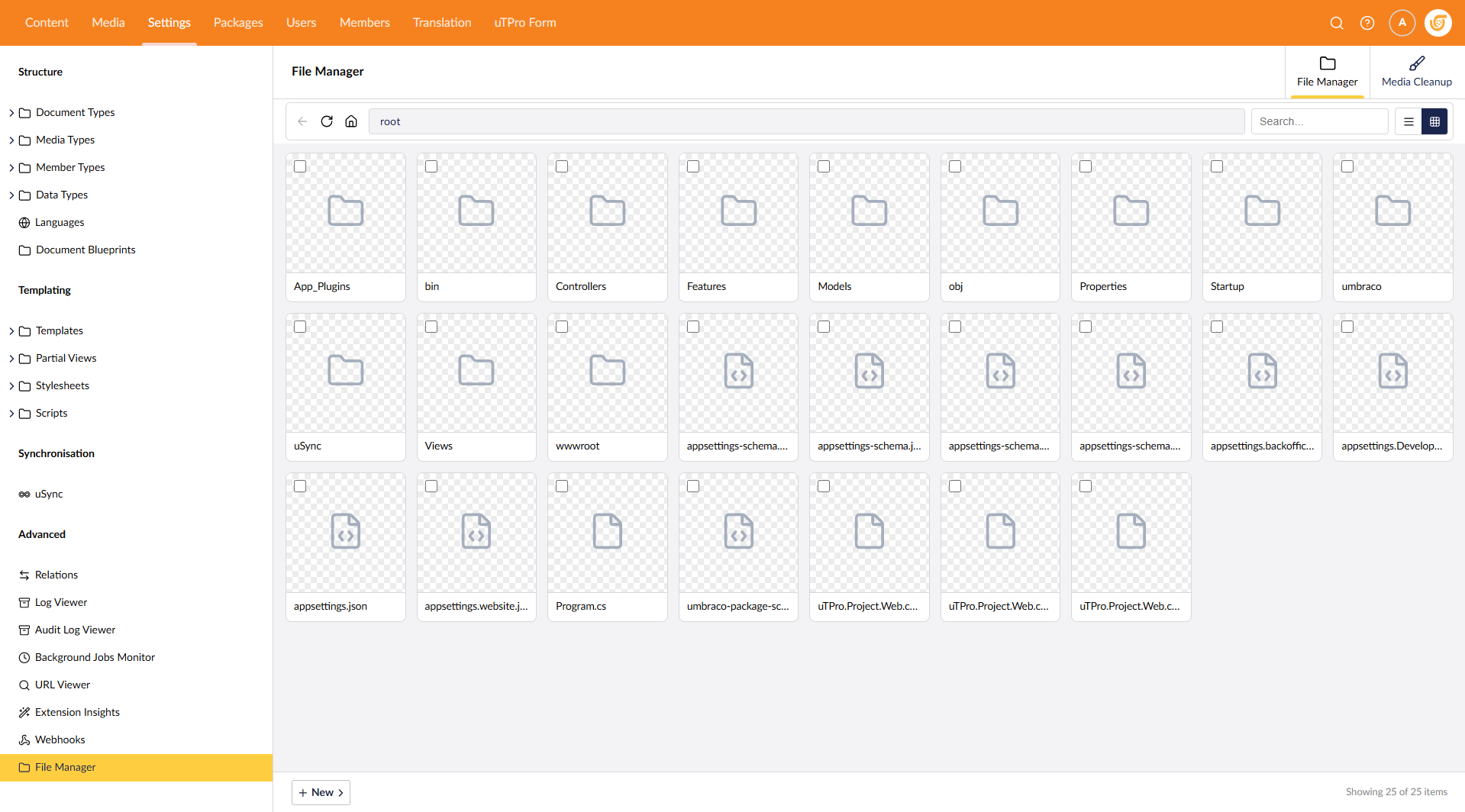Click the search magnifier icon in header

[1336, 23]
